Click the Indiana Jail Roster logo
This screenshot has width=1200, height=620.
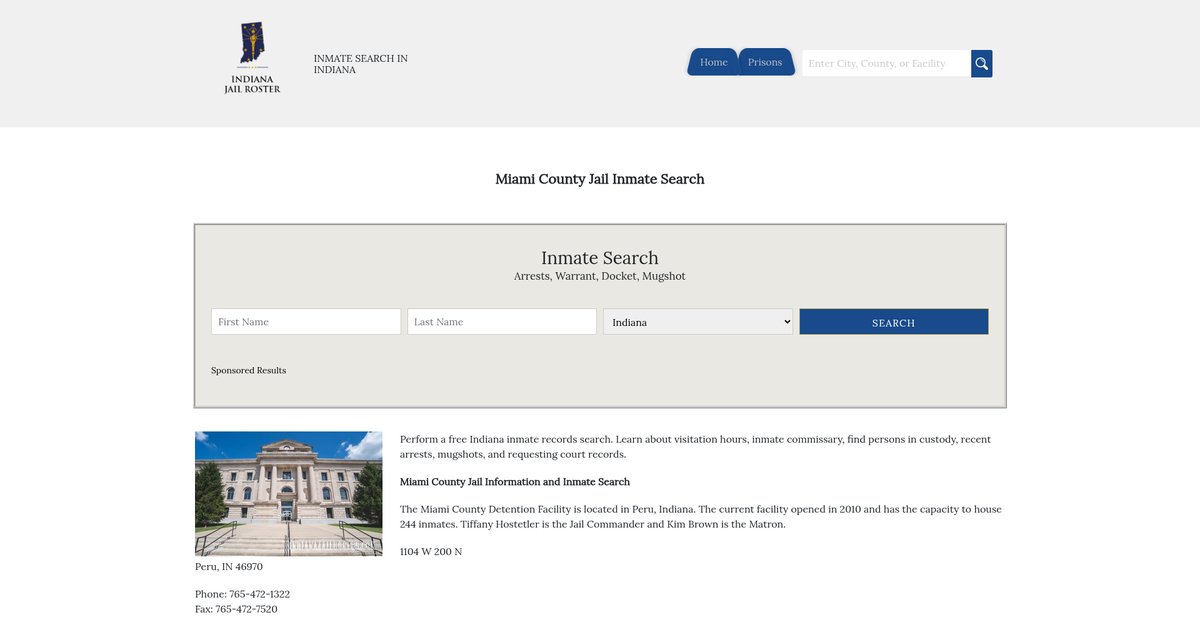pos(252,58)
